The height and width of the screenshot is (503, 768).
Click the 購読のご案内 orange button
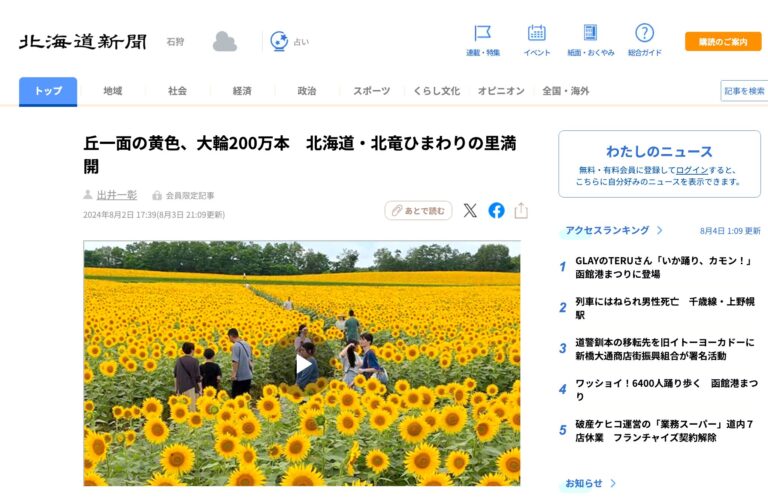click(x=722, y=42)
